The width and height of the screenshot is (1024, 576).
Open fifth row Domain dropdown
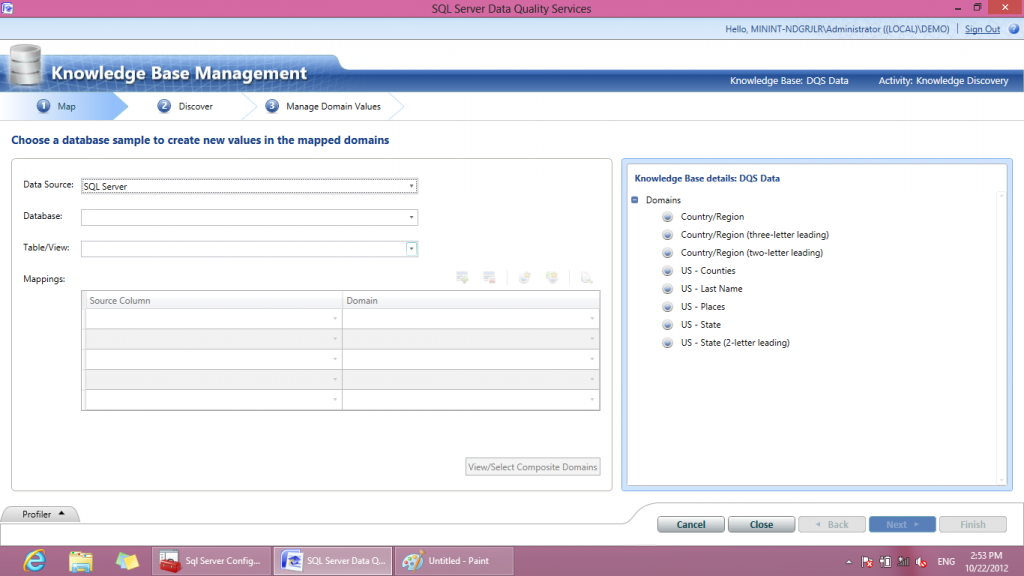coord(592,400)
